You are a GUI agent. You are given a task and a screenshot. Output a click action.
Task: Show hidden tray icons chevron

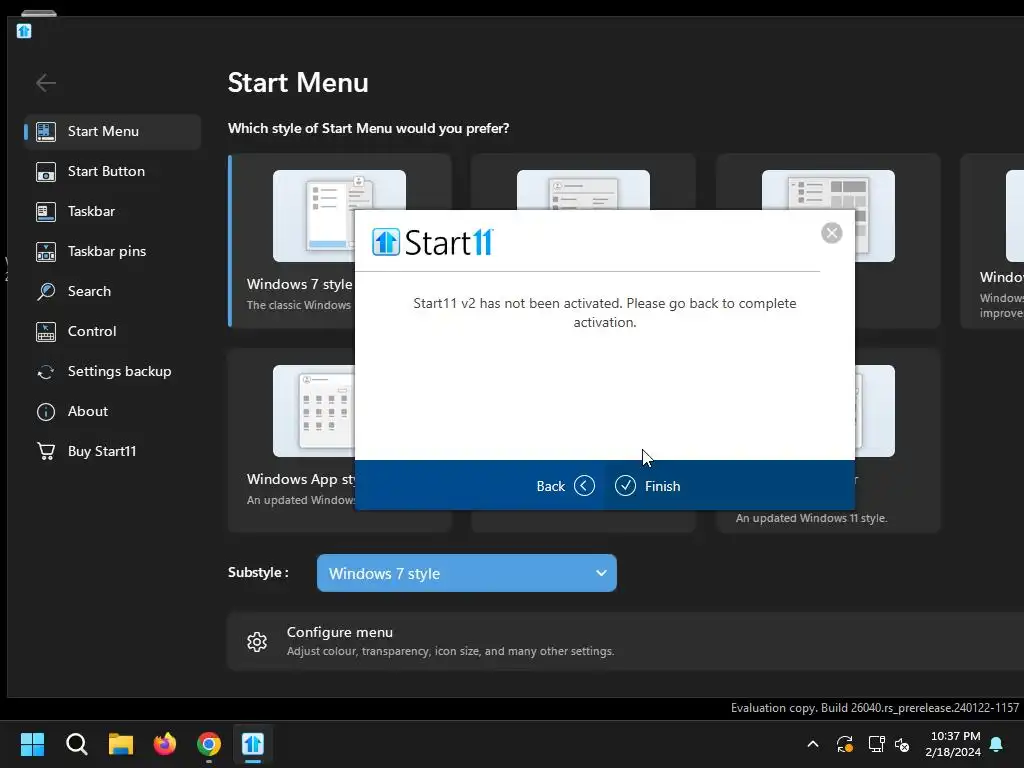813,744
